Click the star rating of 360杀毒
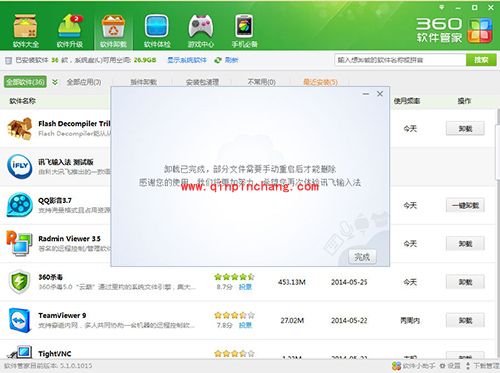 click(x=234, y=277)
